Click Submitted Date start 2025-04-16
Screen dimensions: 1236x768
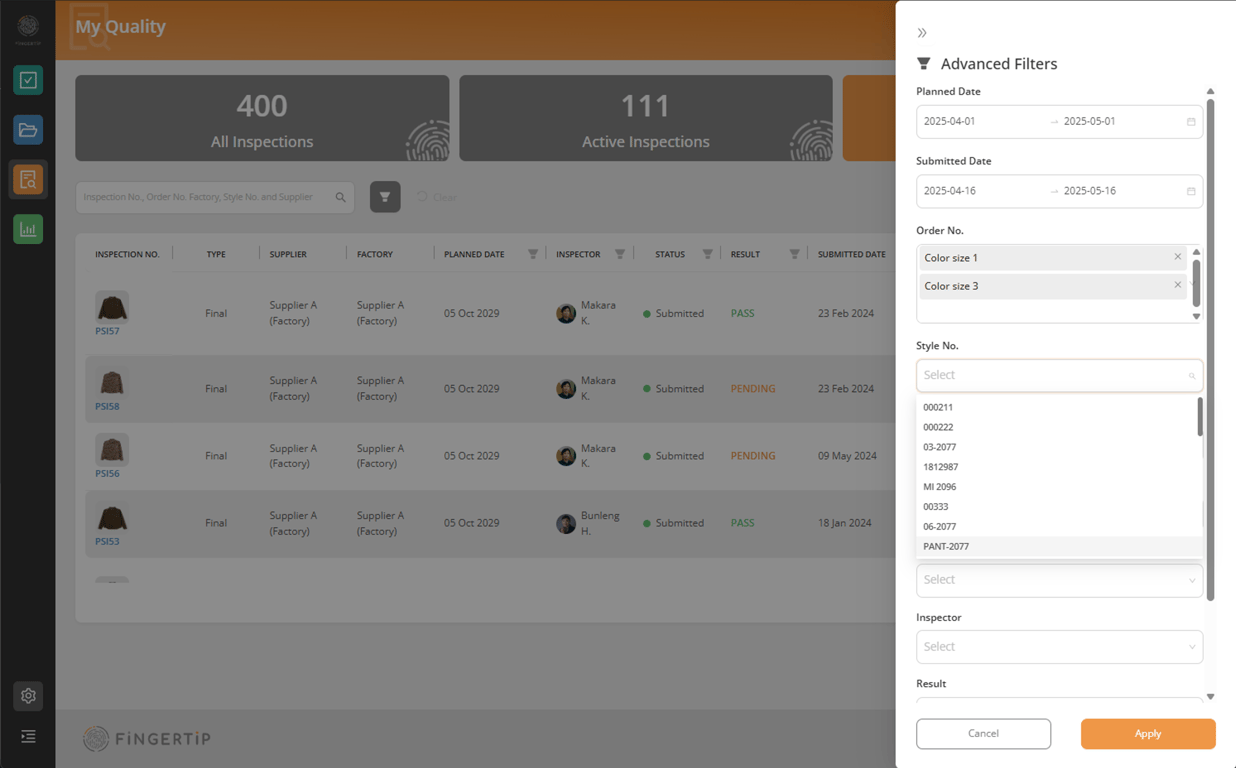pyautogui.click(x=949, y=190)
